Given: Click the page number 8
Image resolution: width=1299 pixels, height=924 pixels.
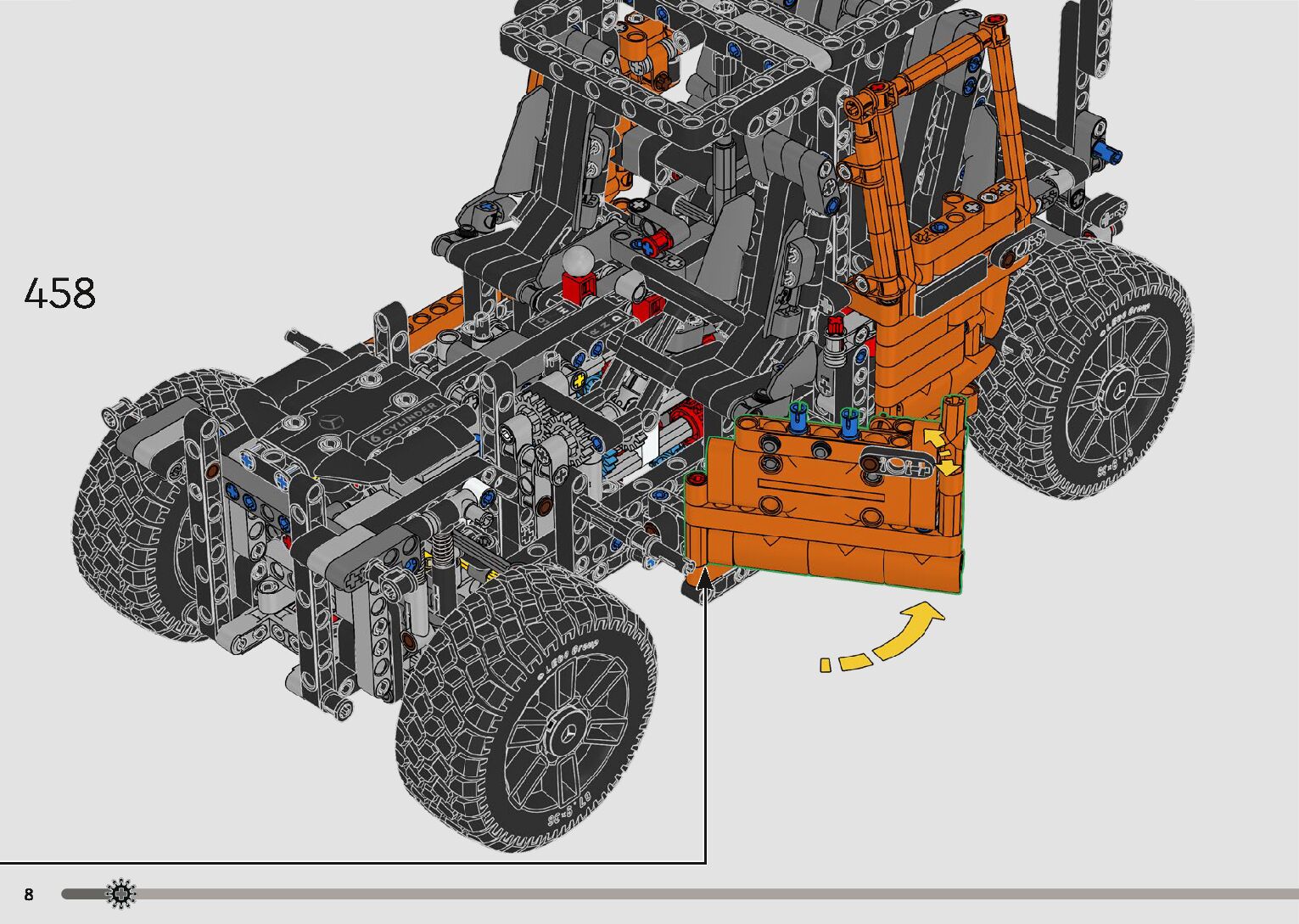Looking at the screenshot, I should 29,894.
